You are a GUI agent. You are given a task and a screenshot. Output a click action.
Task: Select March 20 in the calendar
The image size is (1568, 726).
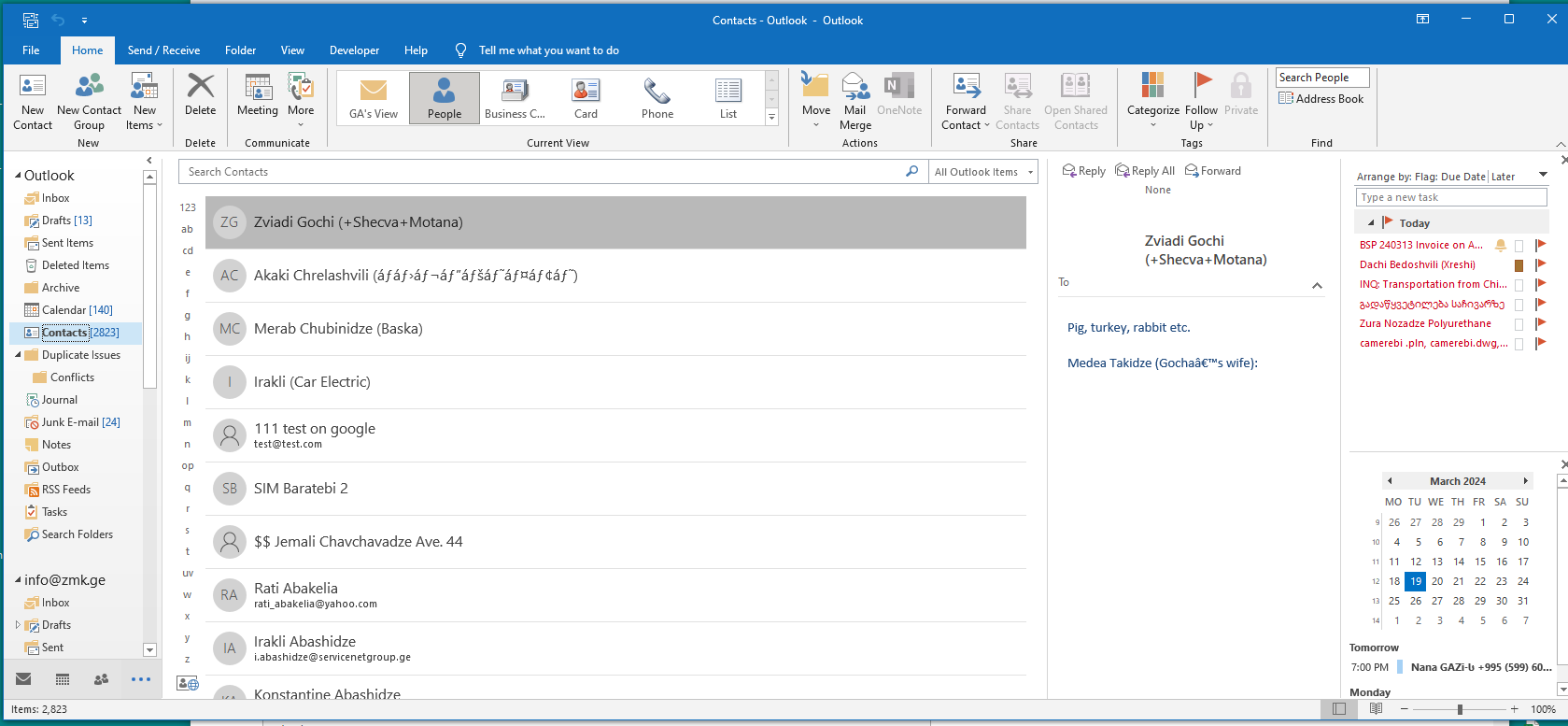(1437, 581)
